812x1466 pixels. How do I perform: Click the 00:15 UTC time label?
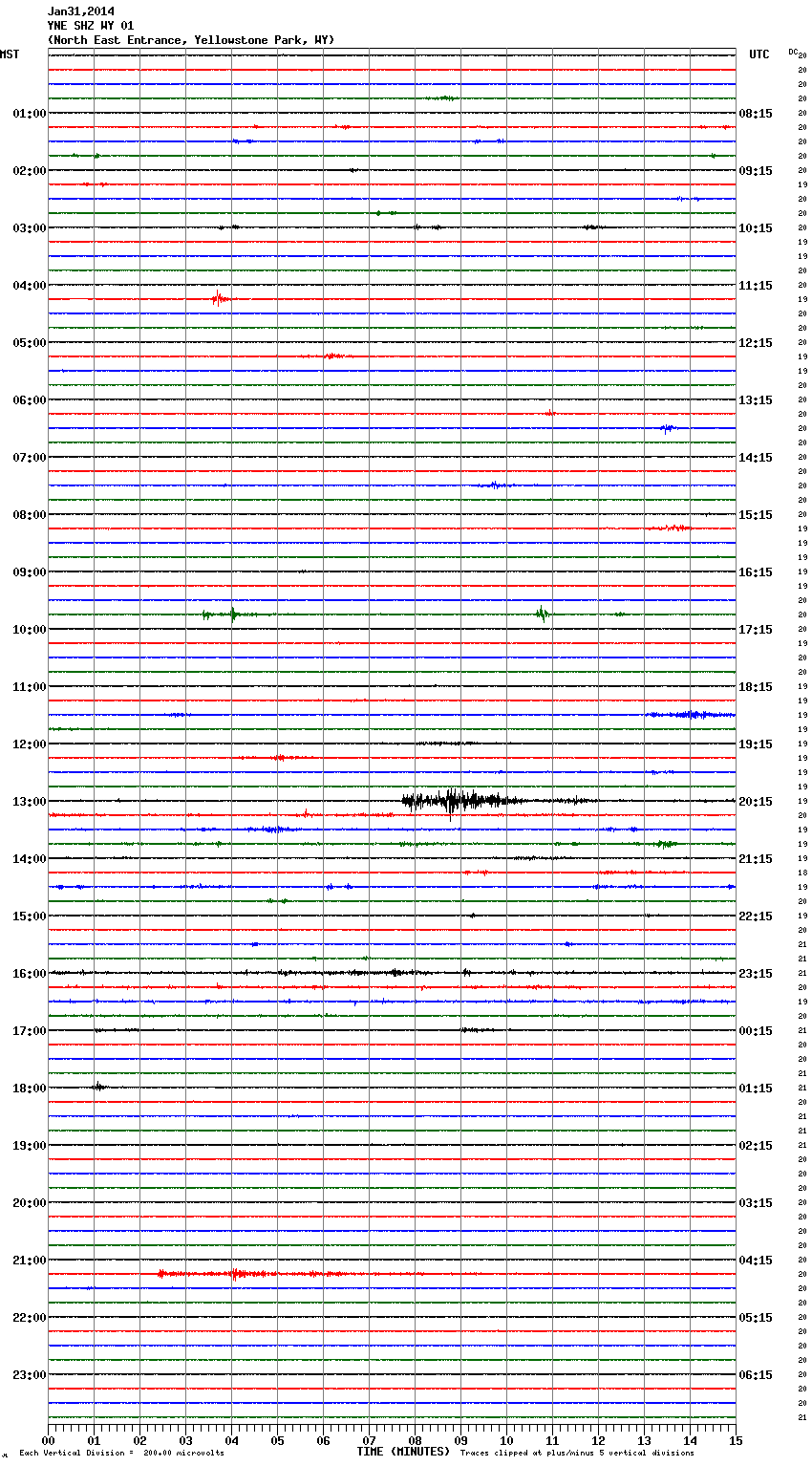click(x=756, y=1031)
